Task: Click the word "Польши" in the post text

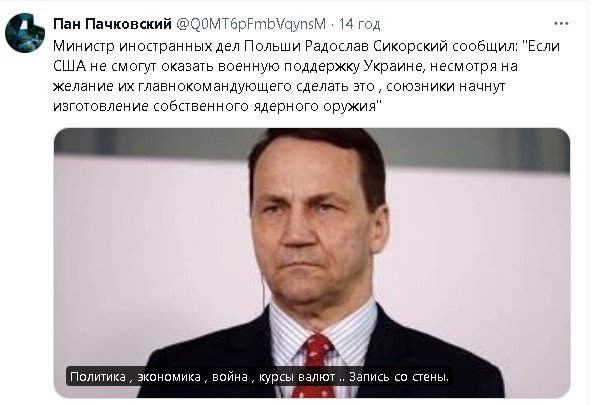Action: click(272, 47)
